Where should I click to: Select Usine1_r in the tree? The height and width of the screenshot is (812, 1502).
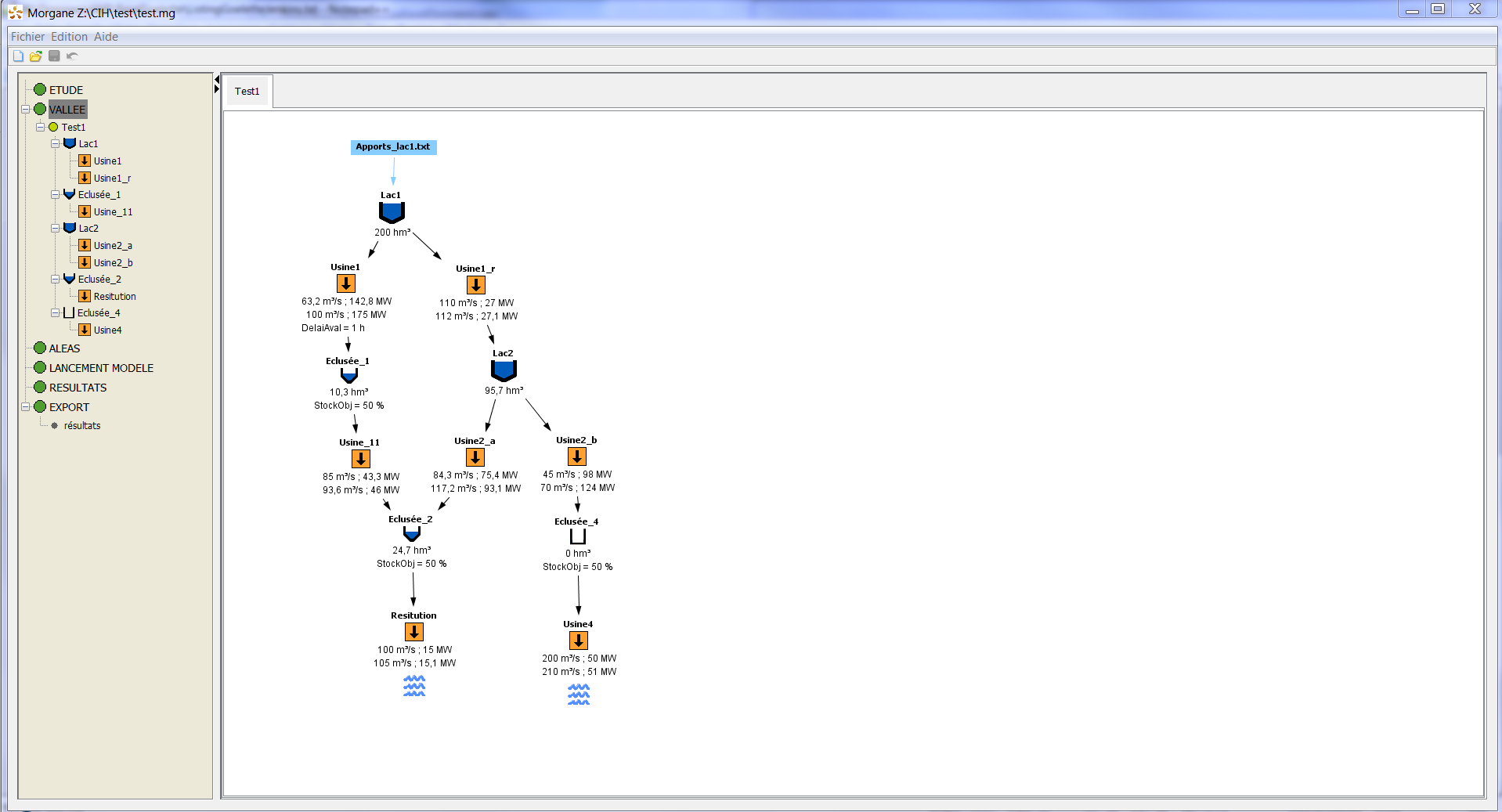[x=112, y=178]
